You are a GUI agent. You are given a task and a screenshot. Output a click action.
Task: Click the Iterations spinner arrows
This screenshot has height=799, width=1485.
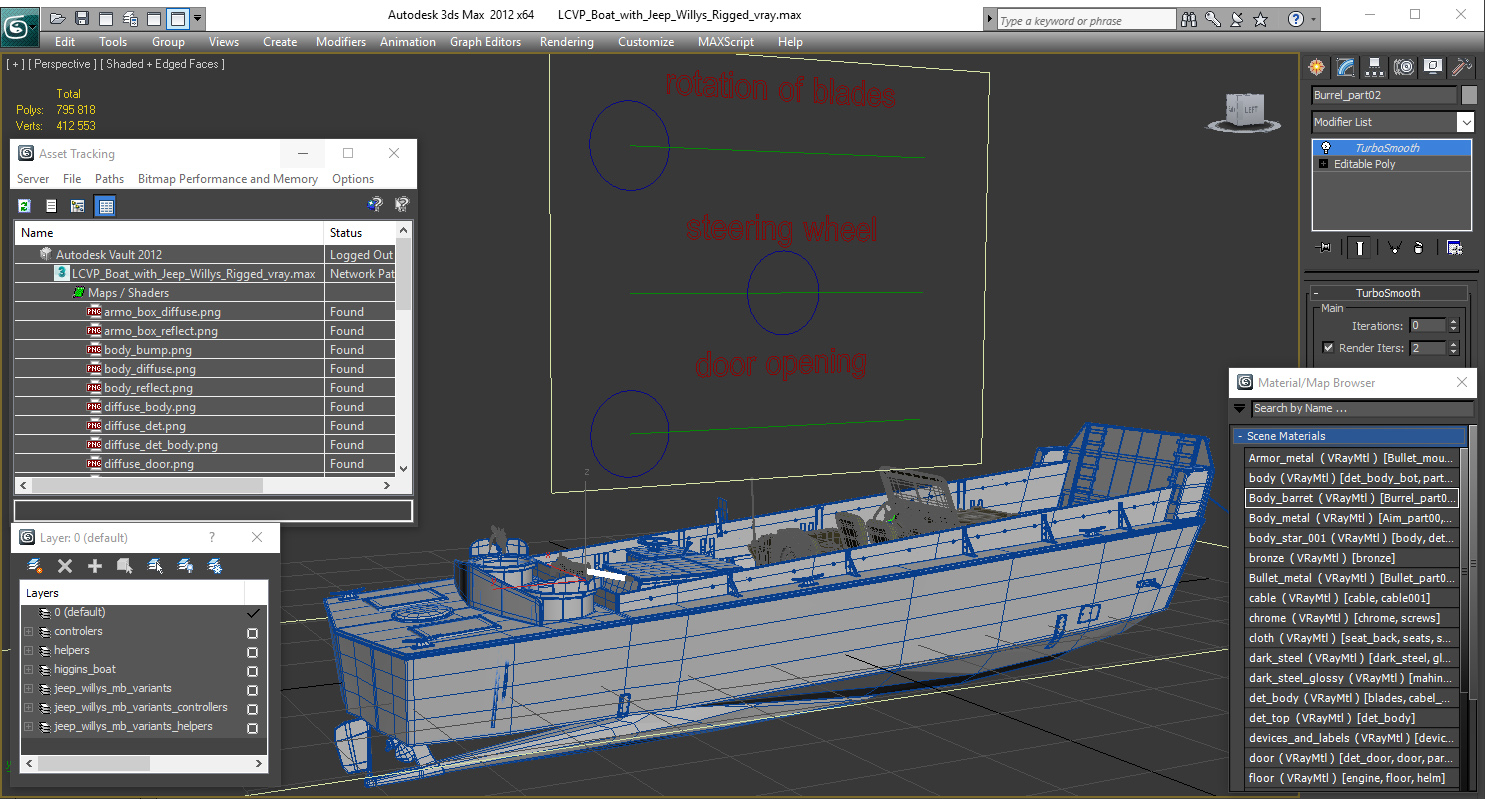click(1454, 326)
